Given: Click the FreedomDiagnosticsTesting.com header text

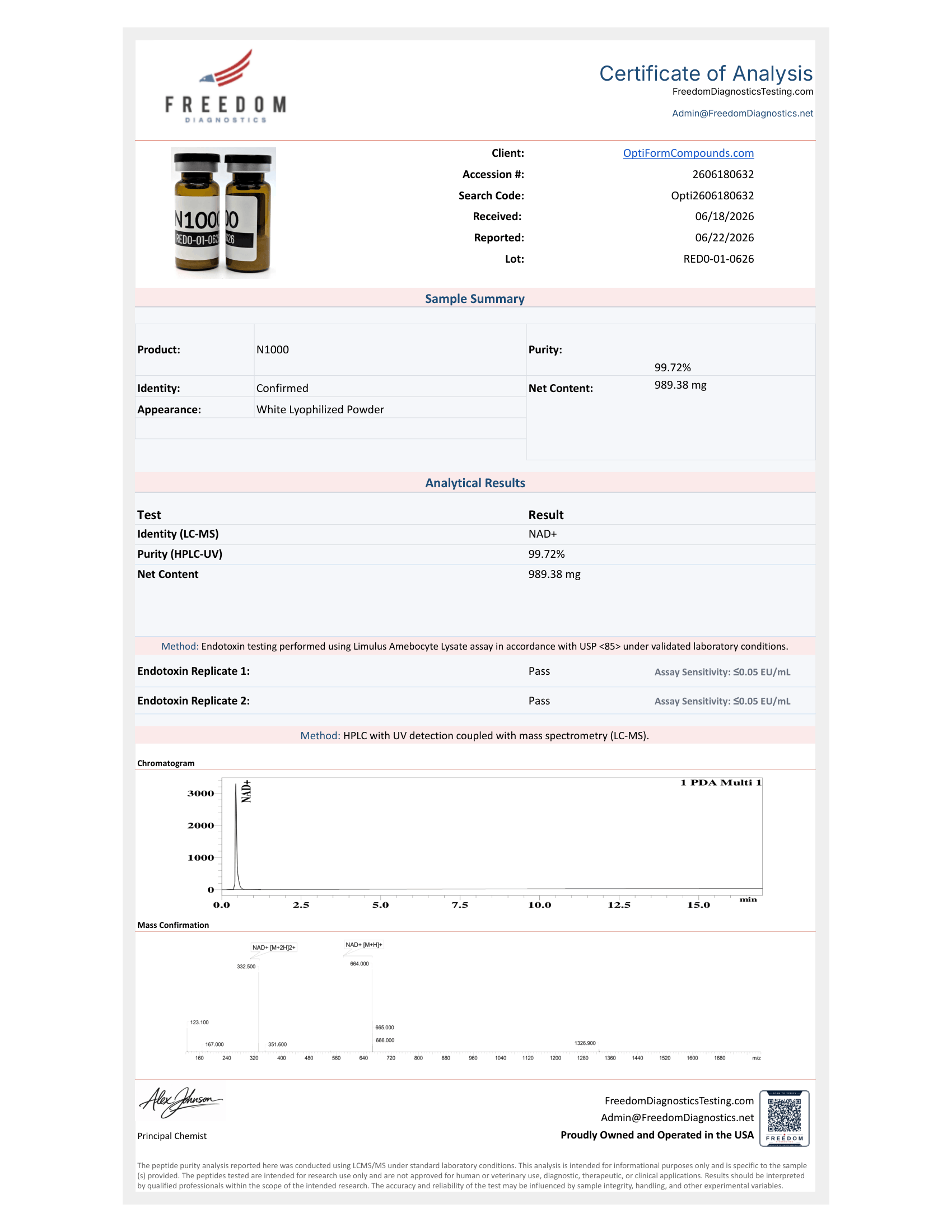Looking at the screenshot, I should tap(742, 91).
